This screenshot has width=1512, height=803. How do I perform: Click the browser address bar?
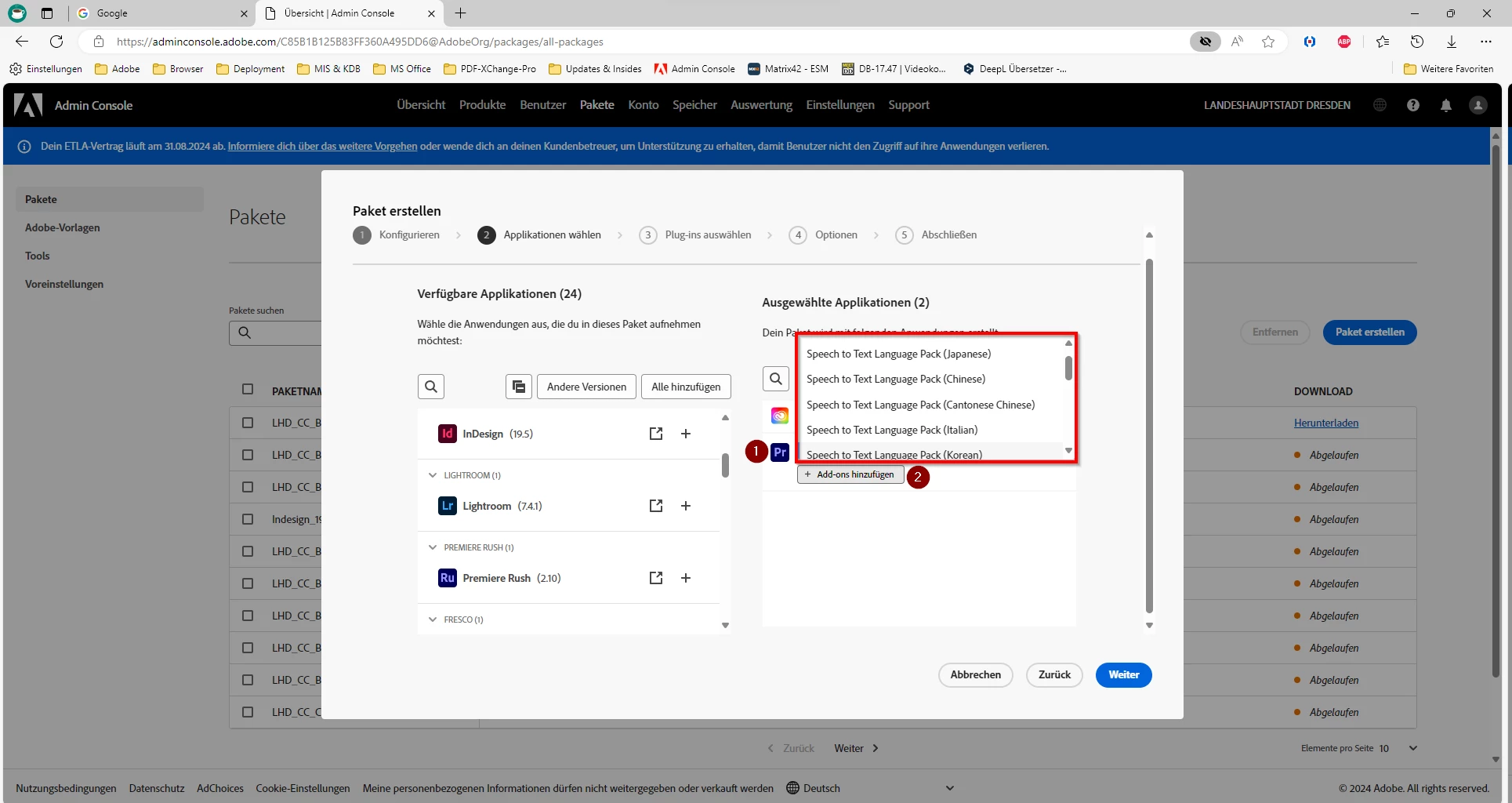633,42
